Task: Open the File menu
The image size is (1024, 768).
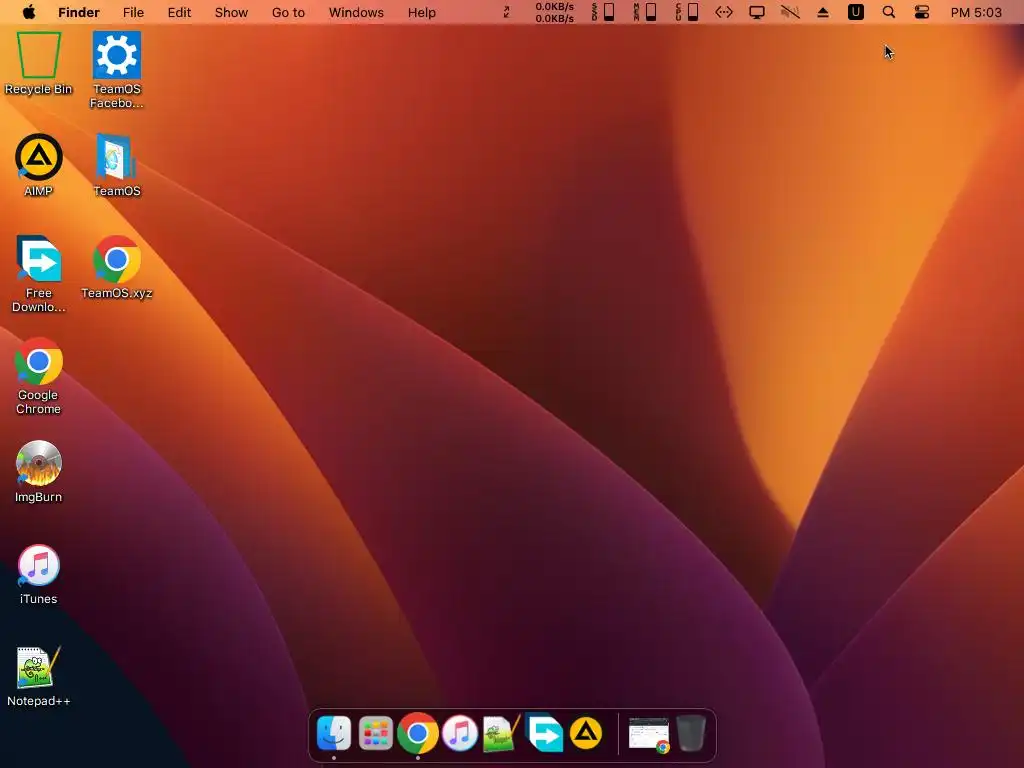Action: click(133, 12)
